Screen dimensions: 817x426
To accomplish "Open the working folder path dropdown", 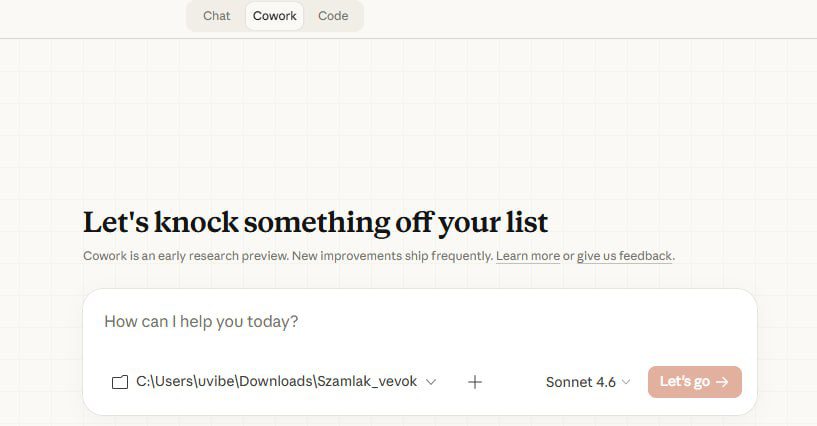I will tap(275, 382).
